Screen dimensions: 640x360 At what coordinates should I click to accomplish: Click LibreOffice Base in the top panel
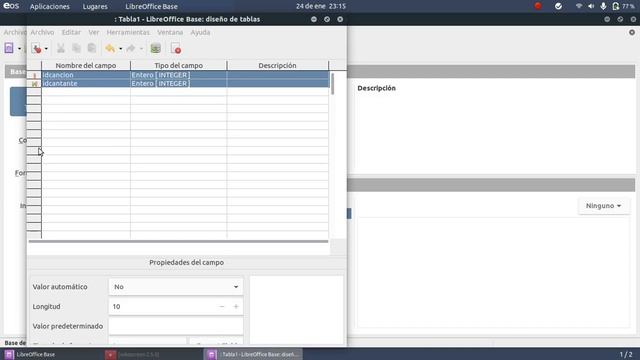(151, 7)
